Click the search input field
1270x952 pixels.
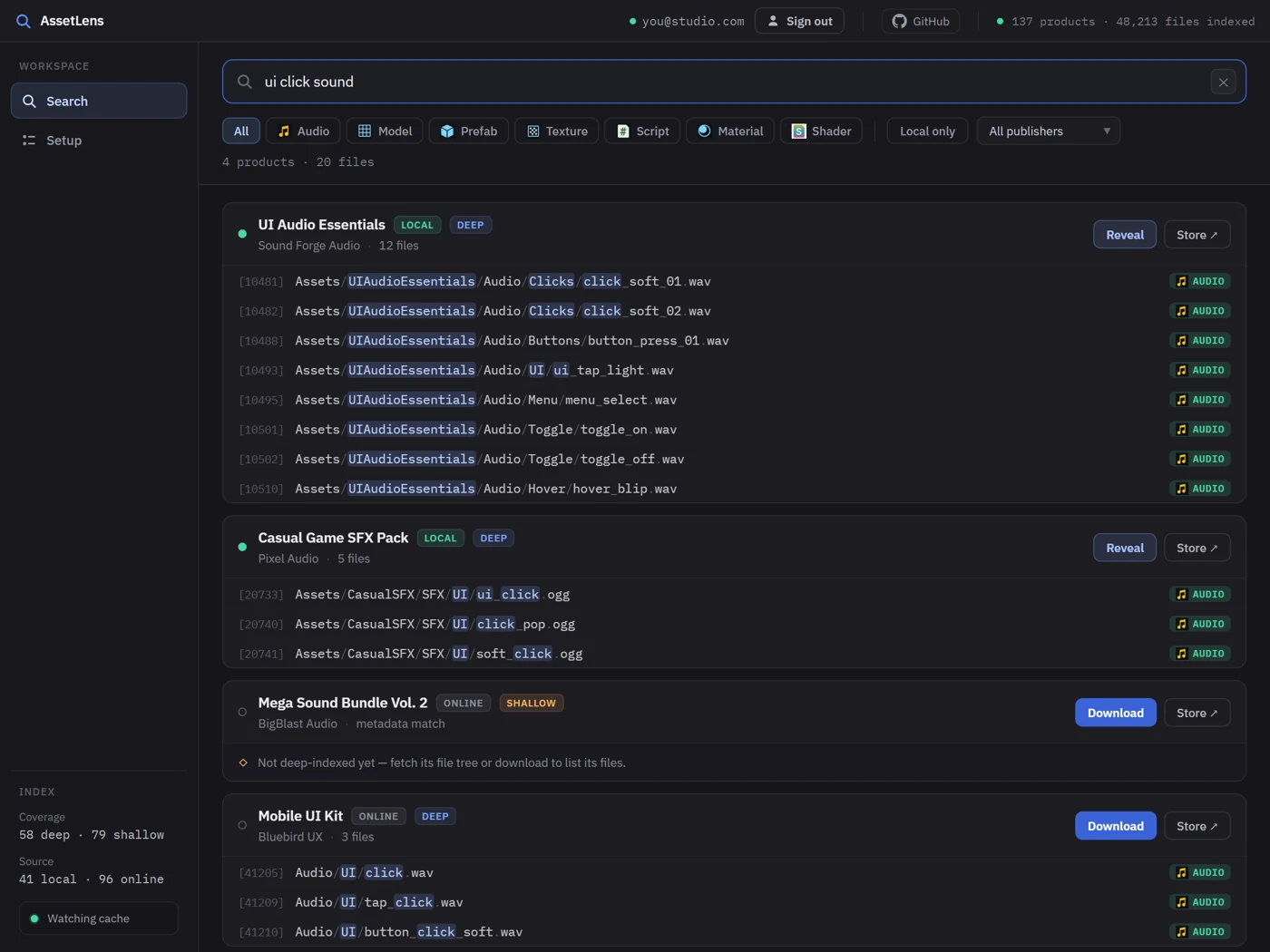[x=733, y=82]
